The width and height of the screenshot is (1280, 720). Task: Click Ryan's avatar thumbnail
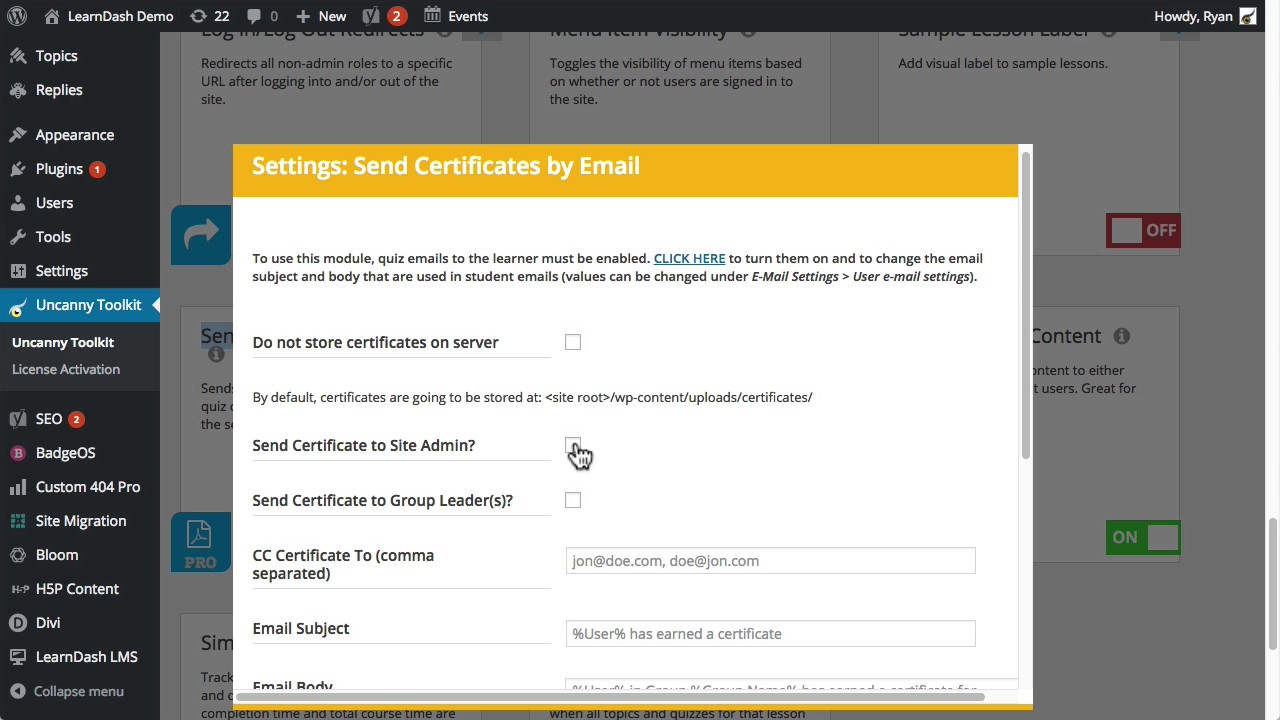[x=1247, y=16]
